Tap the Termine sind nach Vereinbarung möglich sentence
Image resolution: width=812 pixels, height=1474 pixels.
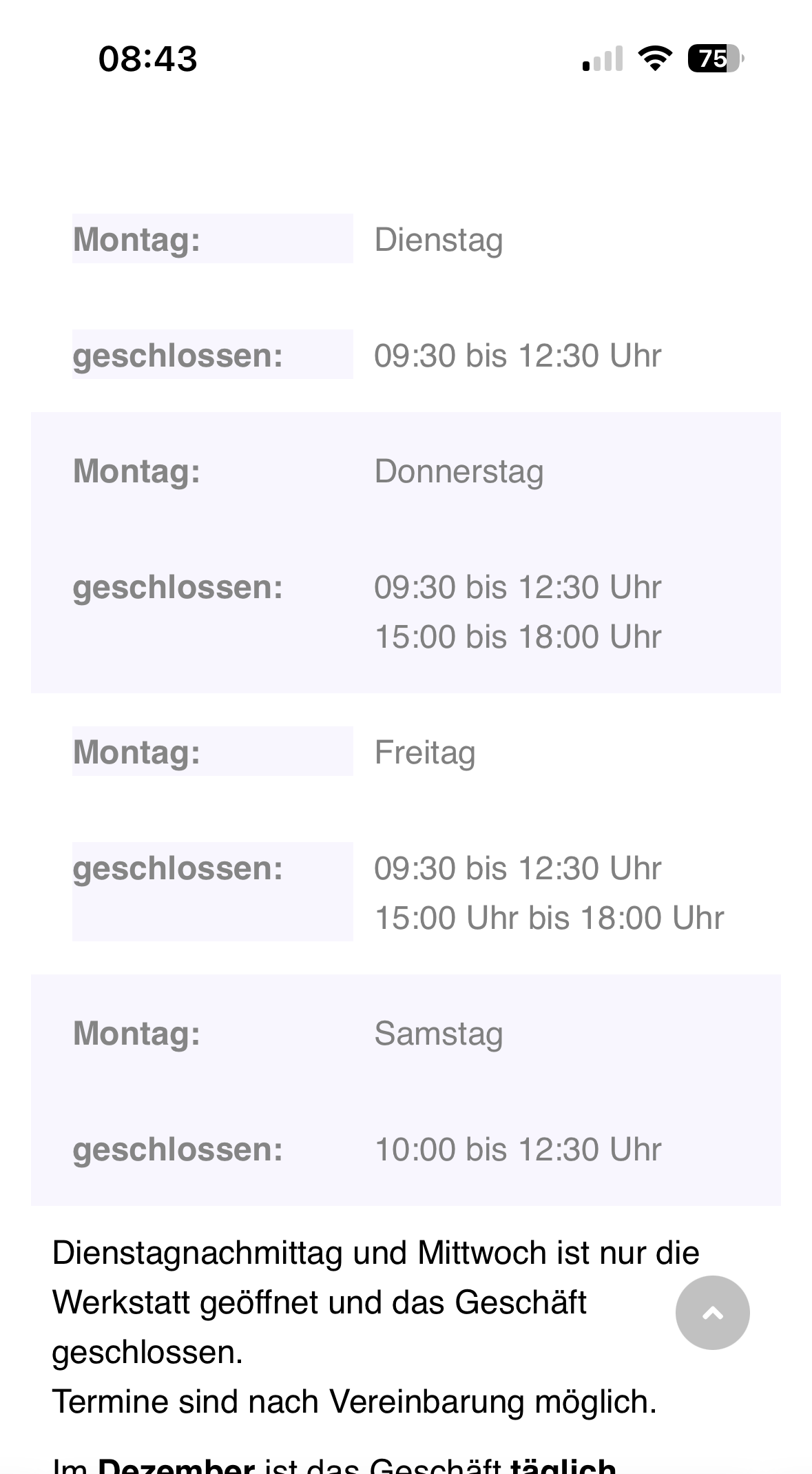354,1402
